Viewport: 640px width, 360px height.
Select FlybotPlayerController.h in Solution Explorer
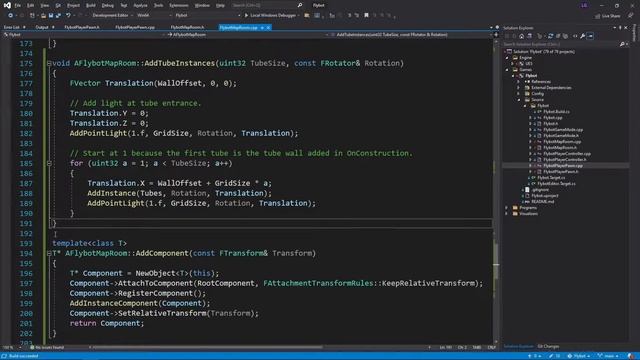point(565,160)
